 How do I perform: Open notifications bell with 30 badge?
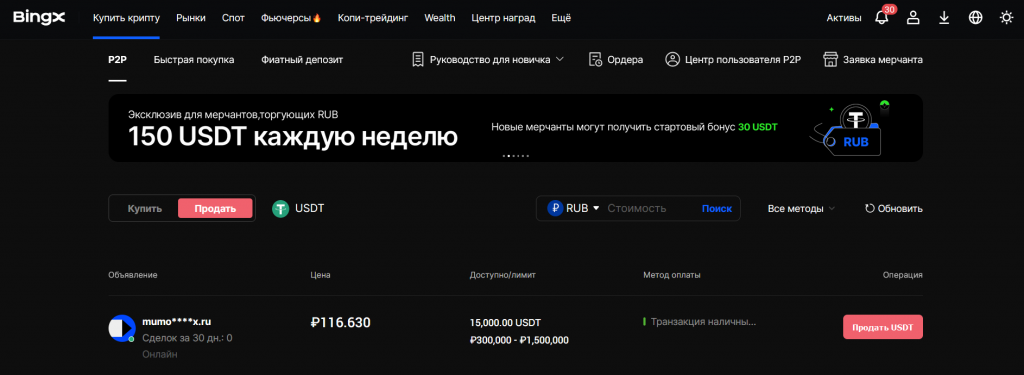(x=882, y=18)
